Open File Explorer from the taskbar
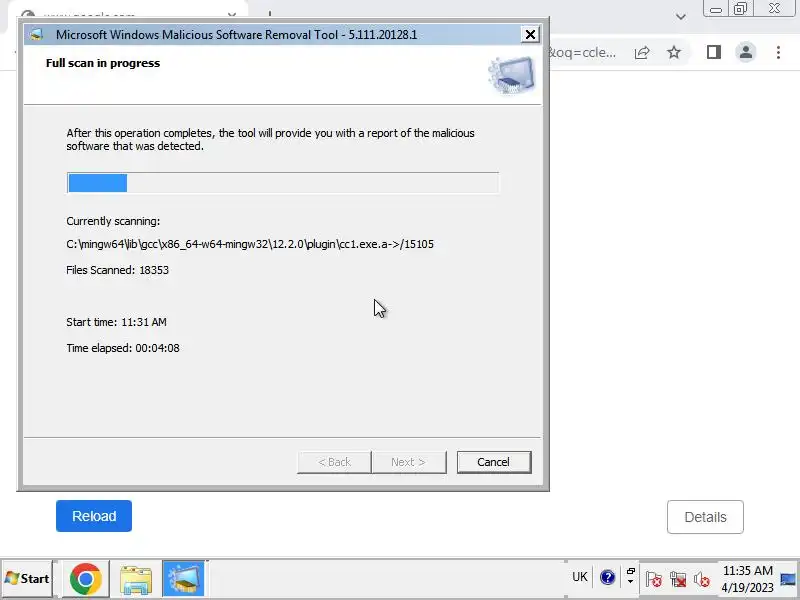 136,580
